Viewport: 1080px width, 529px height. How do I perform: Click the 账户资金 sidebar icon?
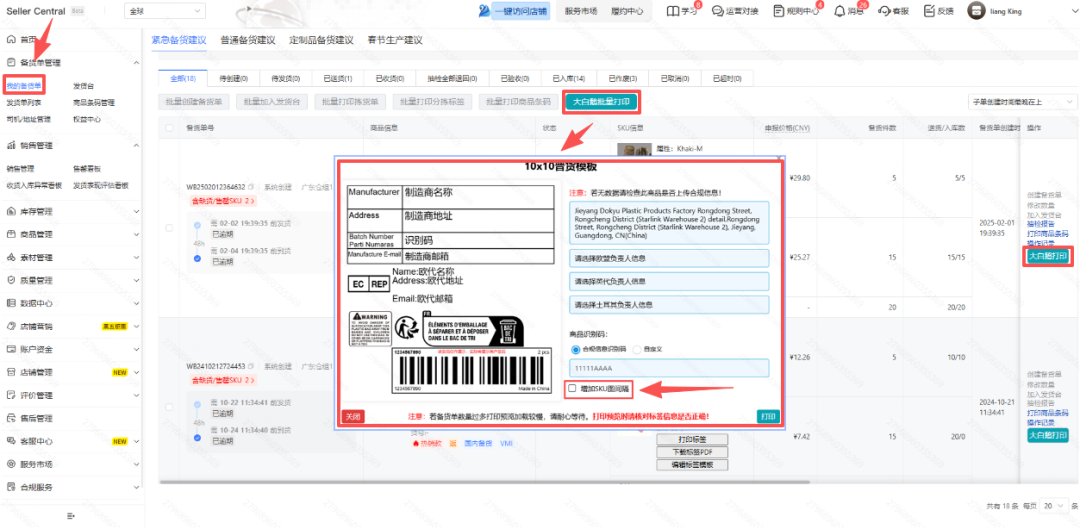pyautogui.click(x=11, y=349)
